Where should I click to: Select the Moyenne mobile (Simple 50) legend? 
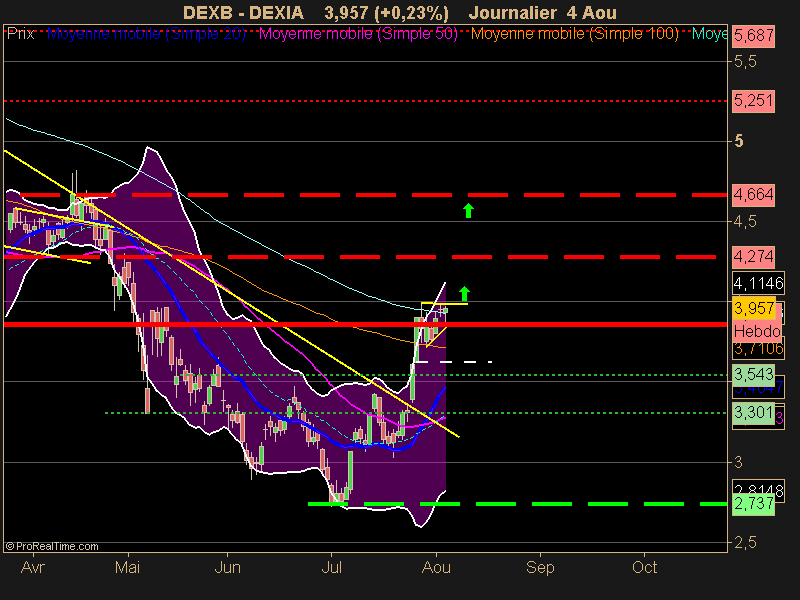[358, 34]
